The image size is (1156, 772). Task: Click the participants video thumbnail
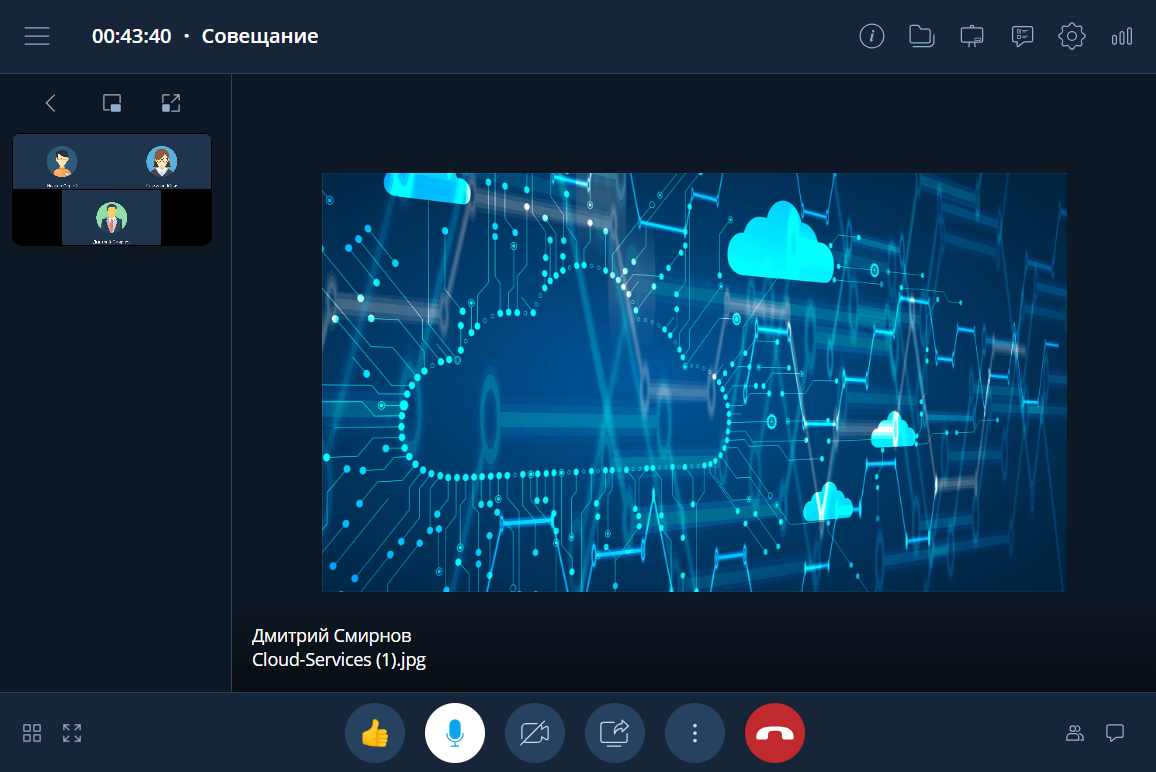(112, 189)
